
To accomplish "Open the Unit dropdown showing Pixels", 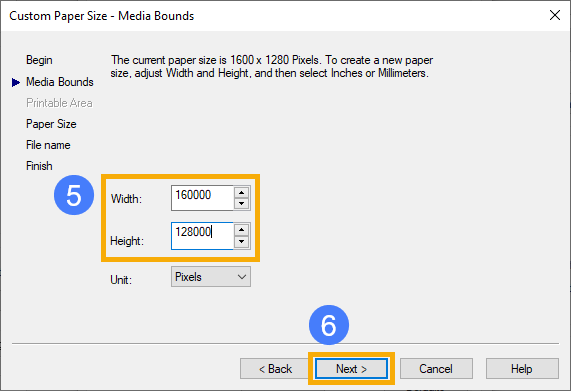I will click(211, 277).
